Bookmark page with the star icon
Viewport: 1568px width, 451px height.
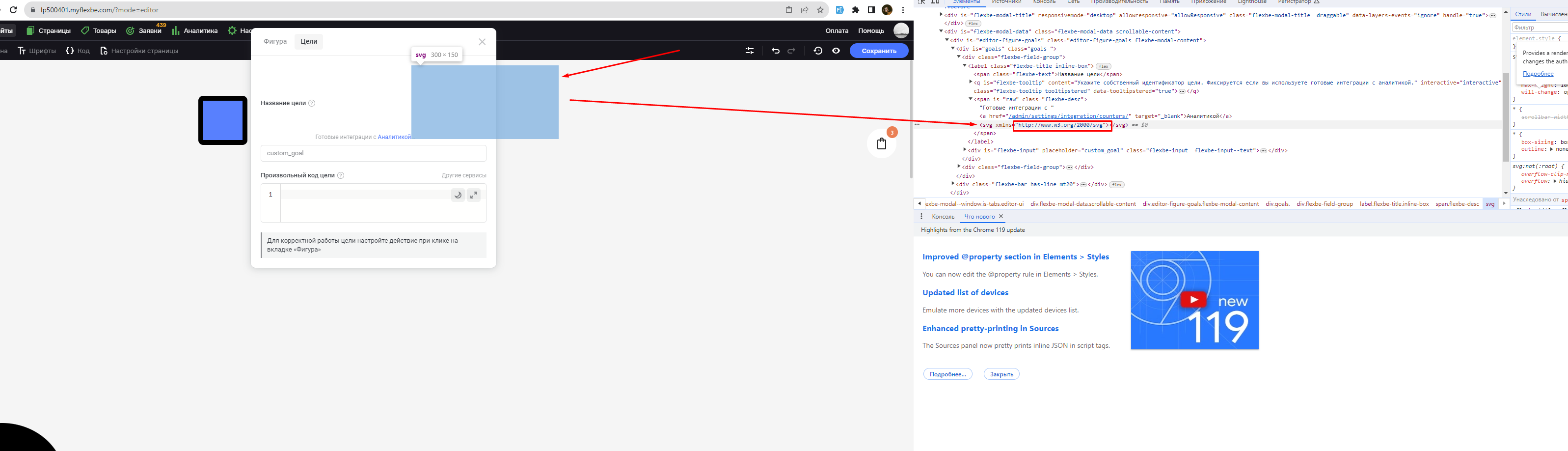(820, 10)
